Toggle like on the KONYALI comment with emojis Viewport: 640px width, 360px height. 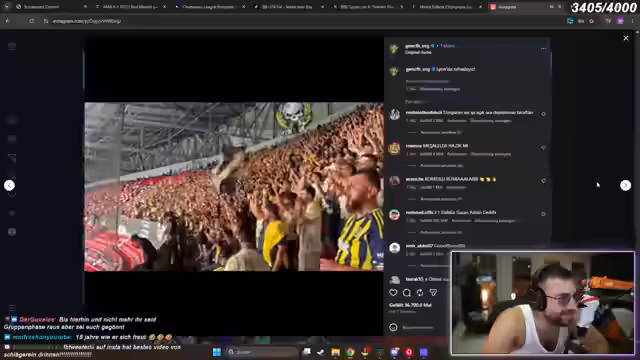(543, 181)
